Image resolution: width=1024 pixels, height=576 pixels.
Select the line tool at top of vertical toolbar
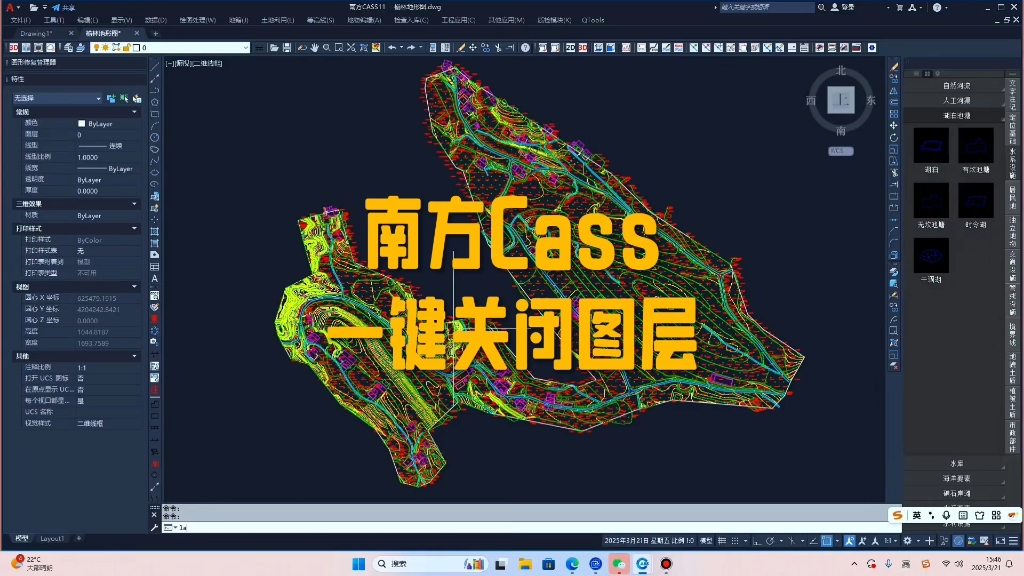pyautogui.click(x=155, y=67)
